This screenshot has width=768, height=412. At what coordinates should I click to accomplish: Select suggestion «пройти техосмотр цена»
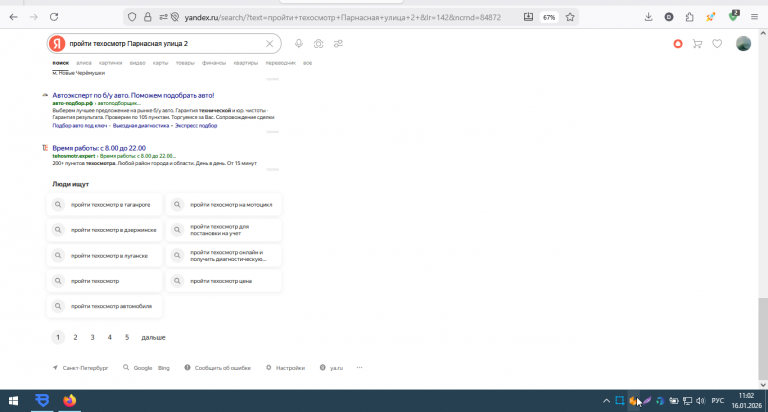tap(224, 281)
